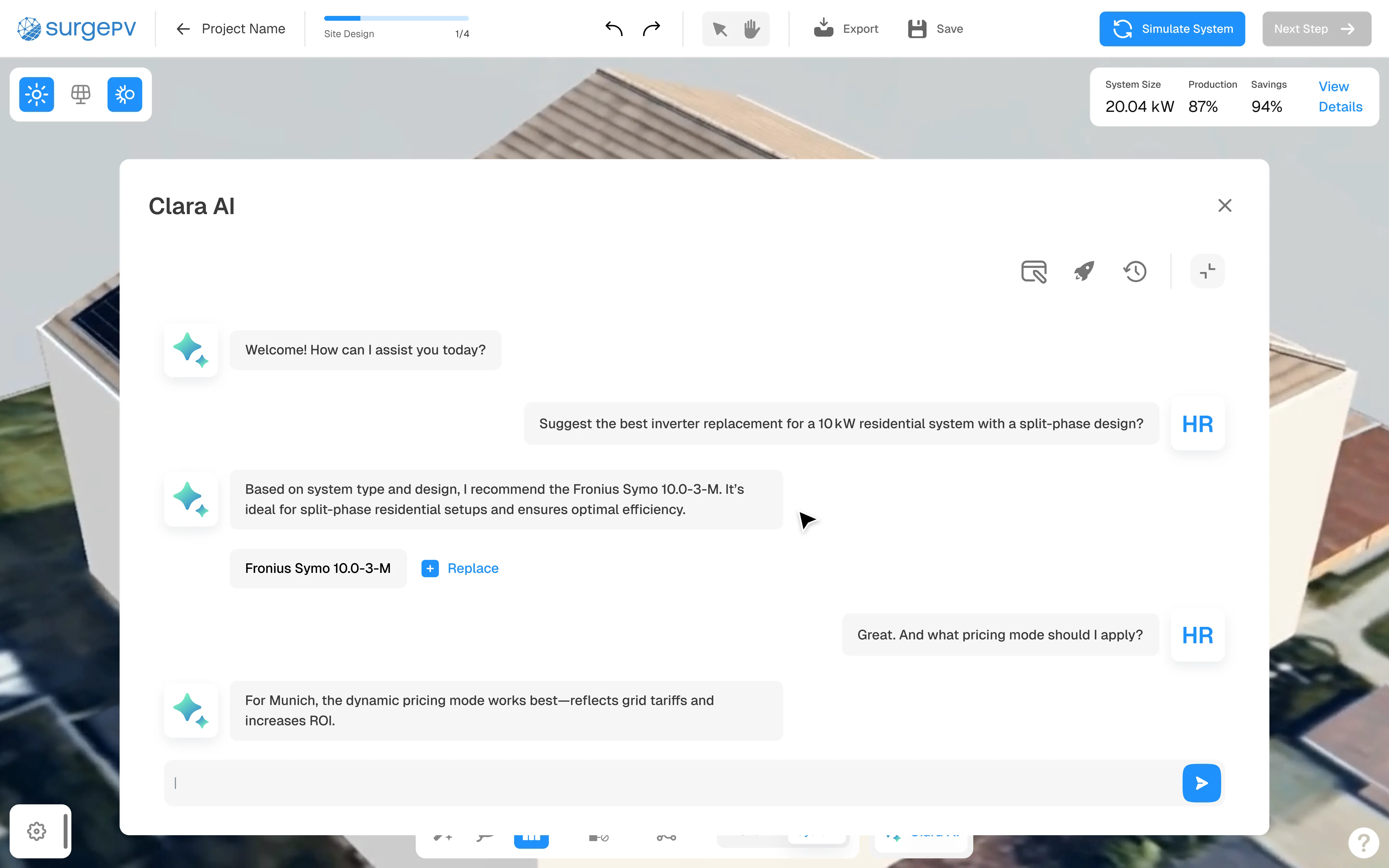Select the Fronius Symo 10.0-3-M chip
The image size is (1389, 868).
[x=318, y=568]
